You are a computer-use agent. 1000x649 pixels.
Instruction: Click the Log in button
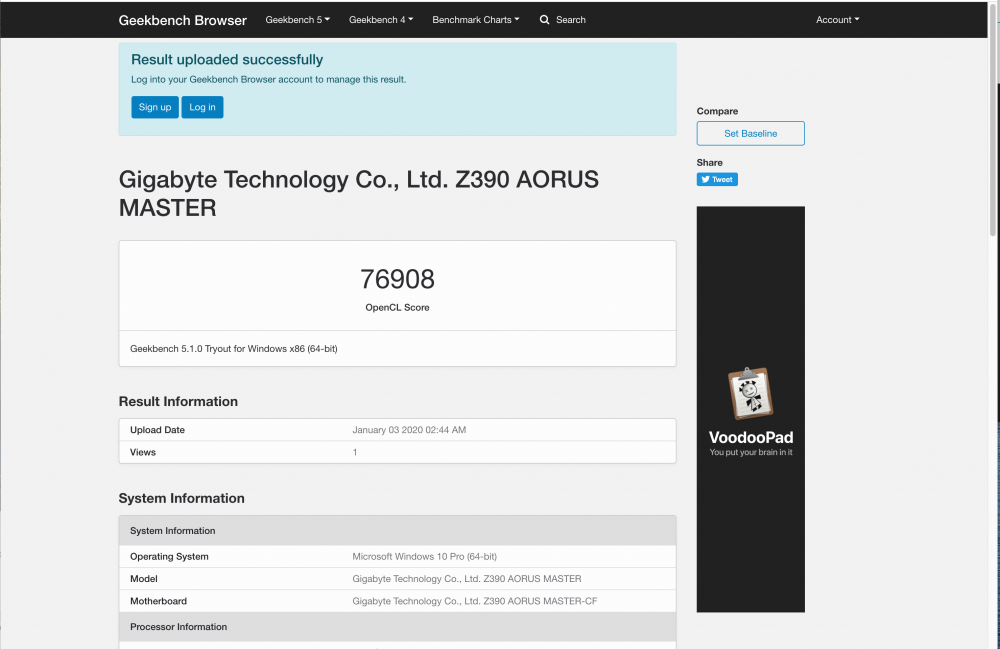coord(202,107)
